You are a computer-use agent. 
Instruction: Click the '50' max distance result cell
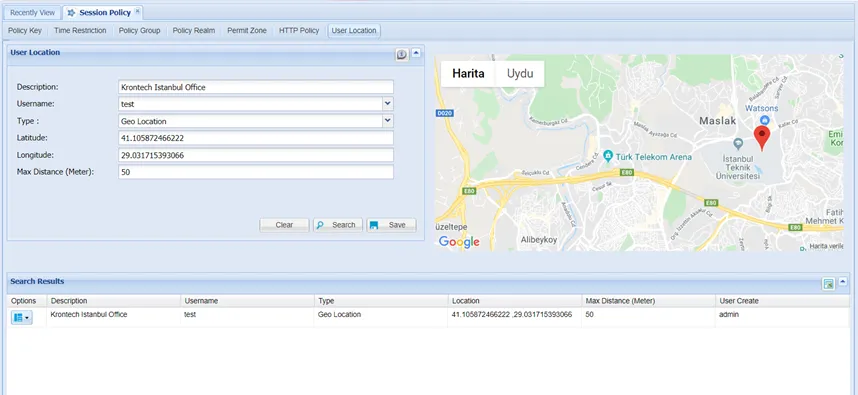click(648, 317)
